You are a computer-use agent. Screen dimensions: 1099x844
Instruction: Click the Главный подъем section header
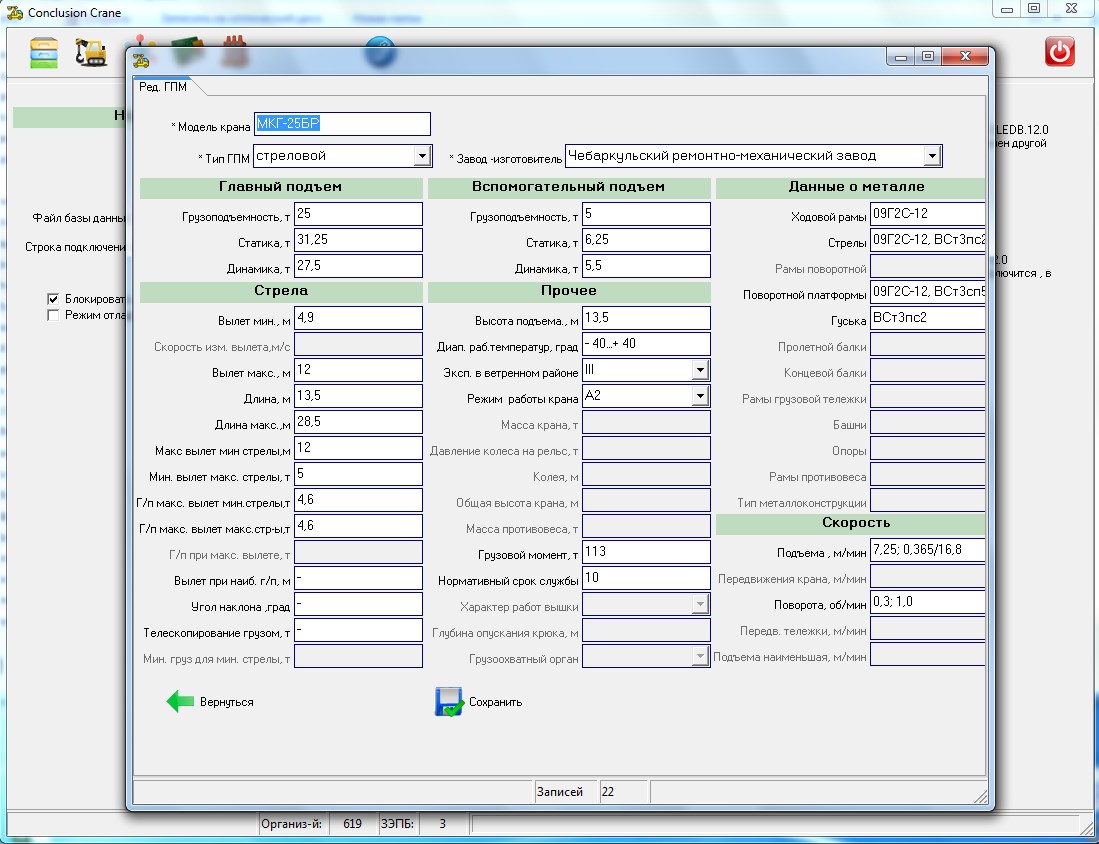click(281, 187)
